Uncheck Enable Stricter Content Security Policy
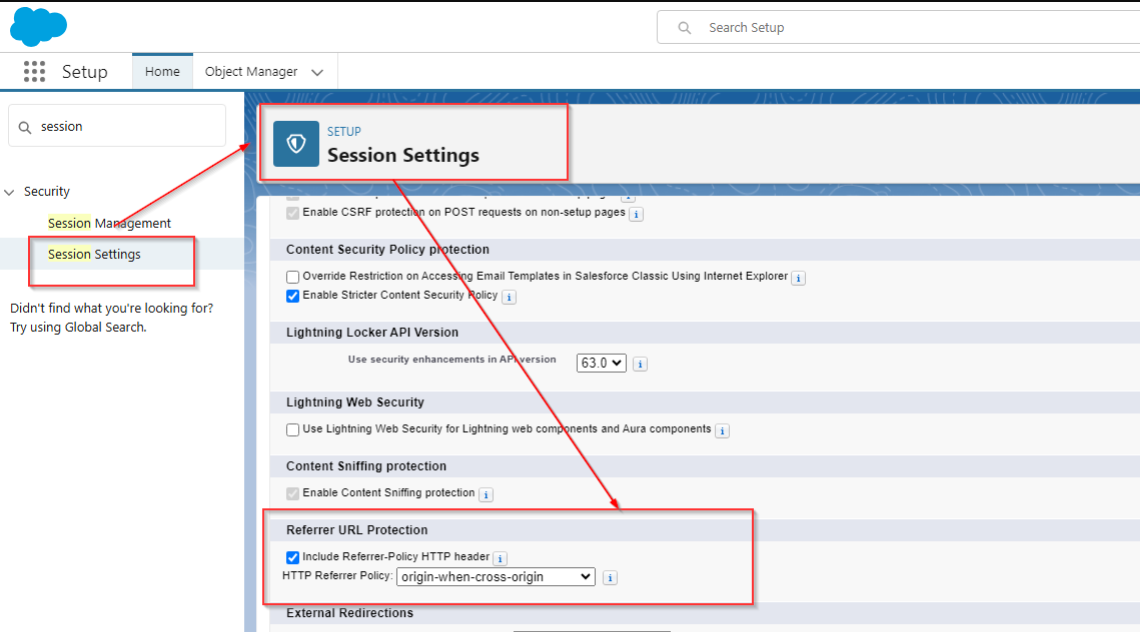This screenshot has width=1140, height=632. [x=293, y=296]
